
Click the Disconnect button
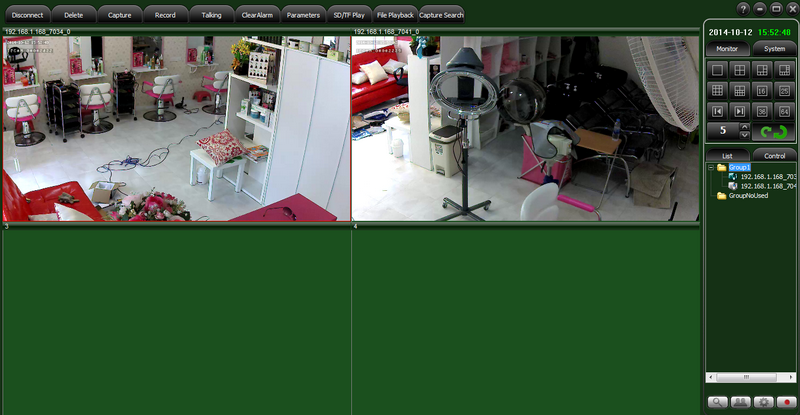(28, 15)
